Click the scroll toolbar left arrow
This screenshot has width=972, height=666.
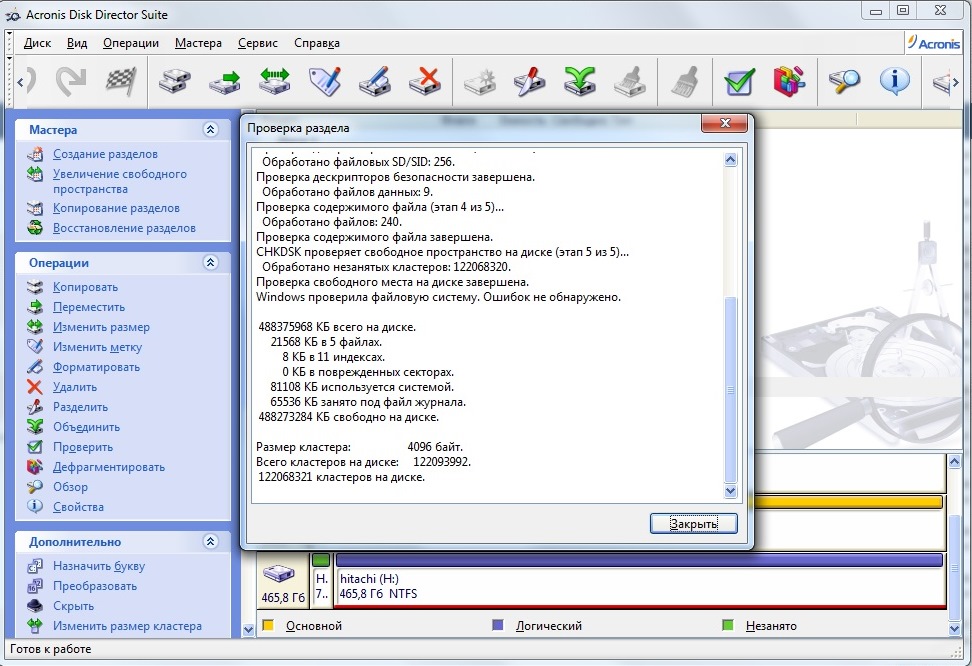point(20,82)
